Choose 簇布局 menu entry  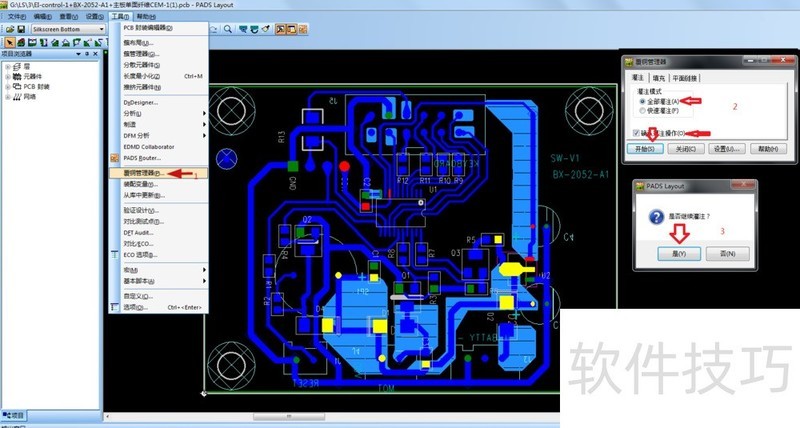click(158, 43)
